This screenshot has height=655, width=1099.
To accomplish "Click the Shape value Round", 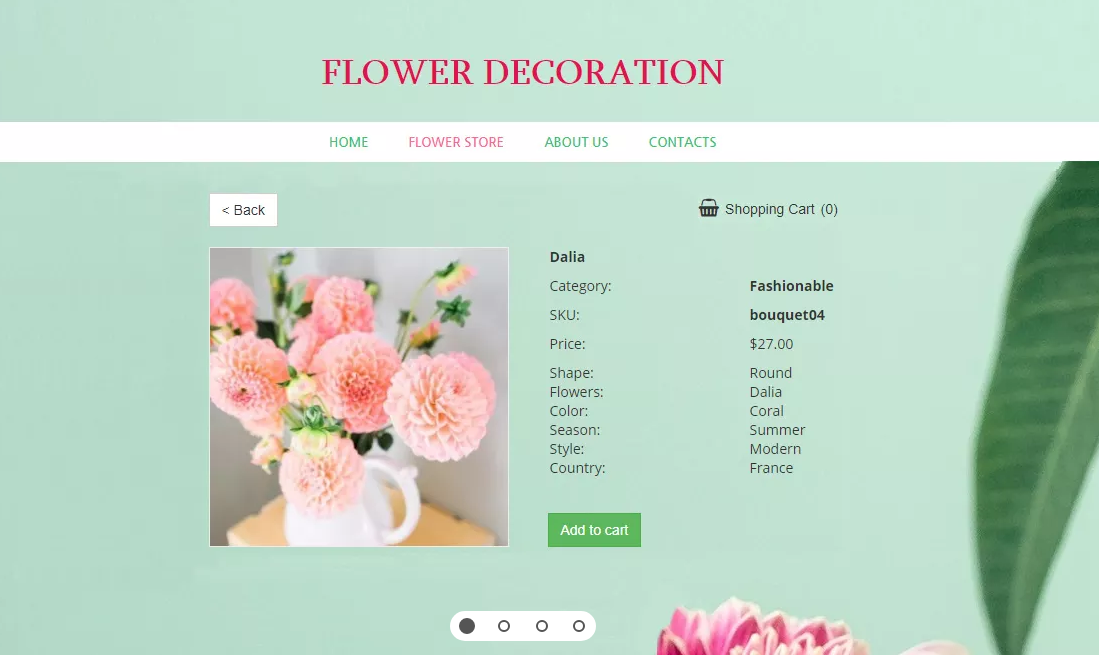I will (x=770, y=373).
